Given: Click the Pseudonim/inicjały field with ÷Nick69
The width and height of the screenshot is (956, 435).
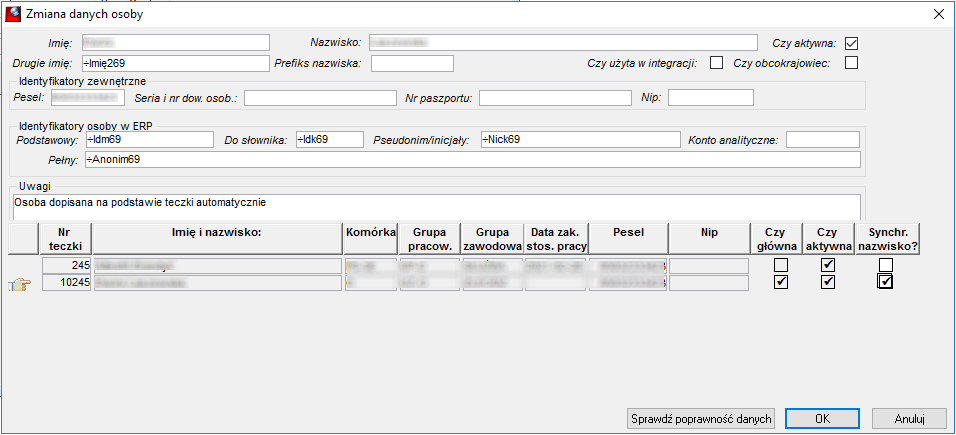Looking at the screenshot, I should point(580,140).
